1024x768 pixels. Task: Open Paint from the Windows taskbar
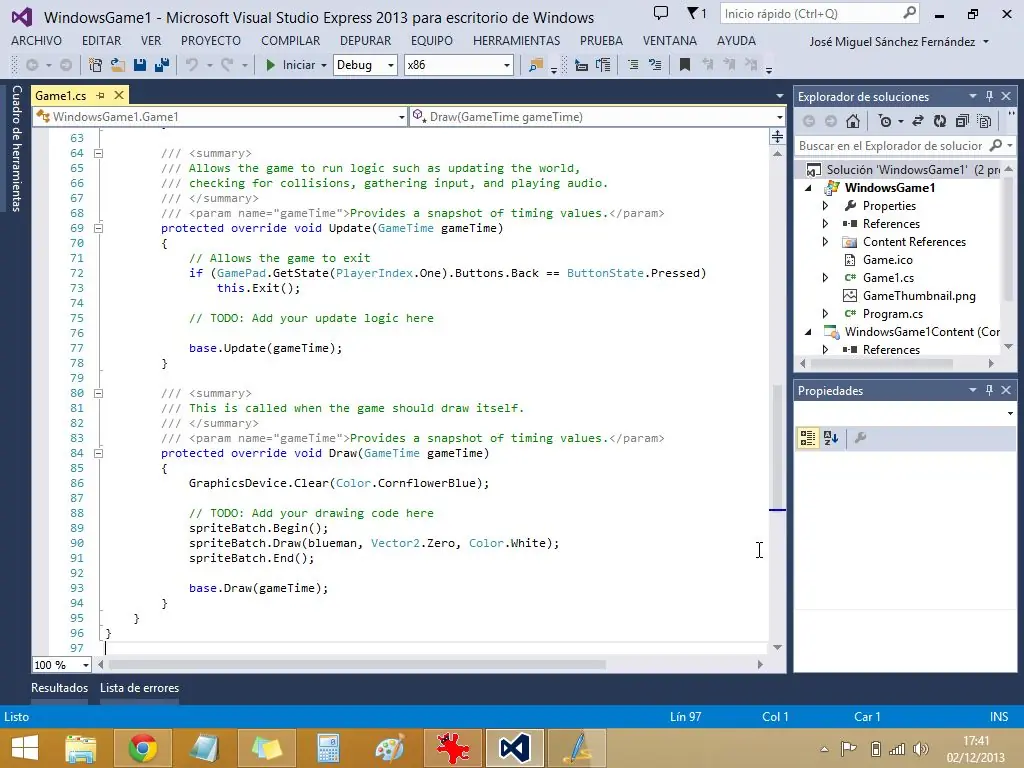pos(390,748)
